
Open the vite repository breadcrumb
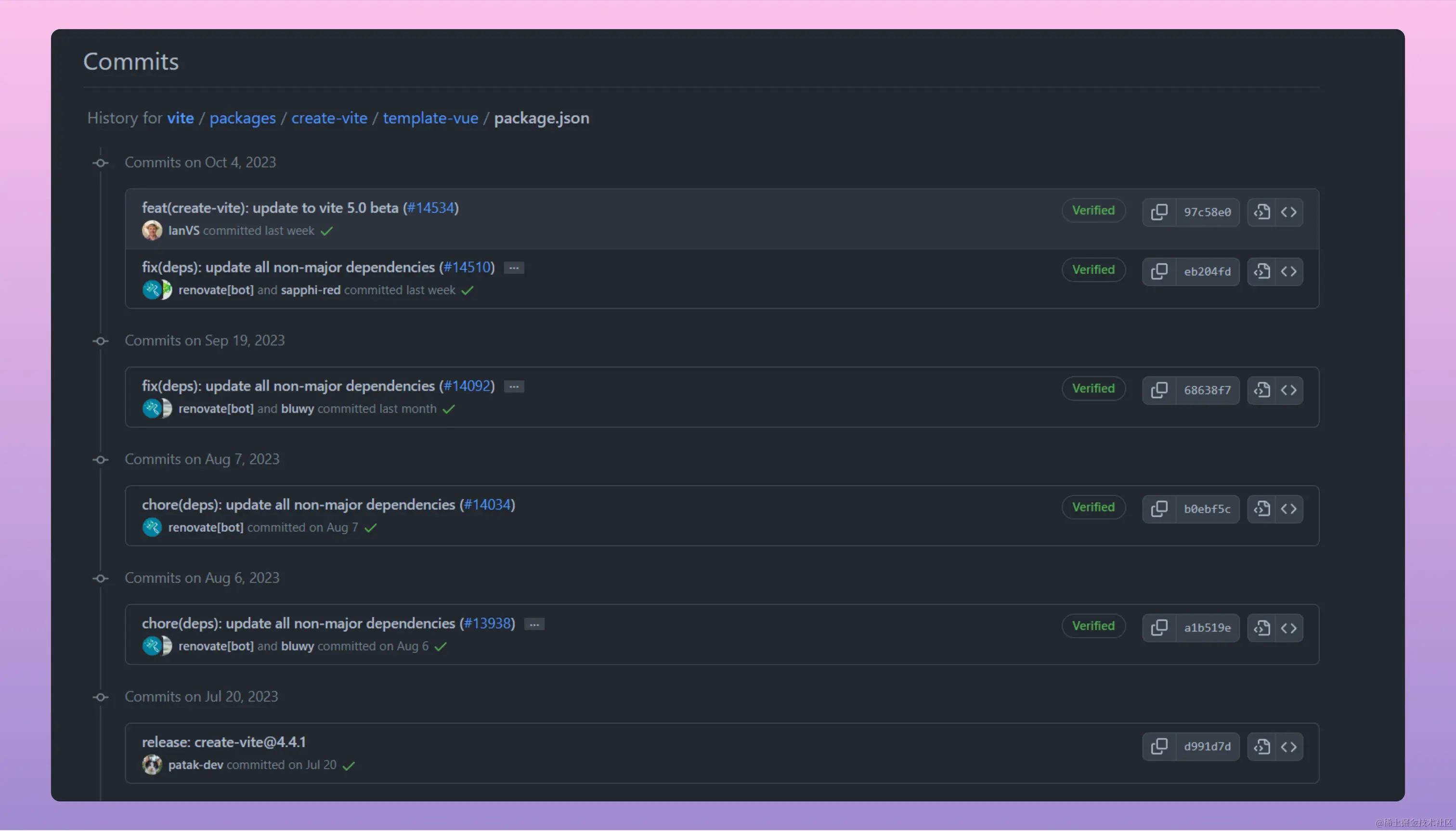click(181, 118)
